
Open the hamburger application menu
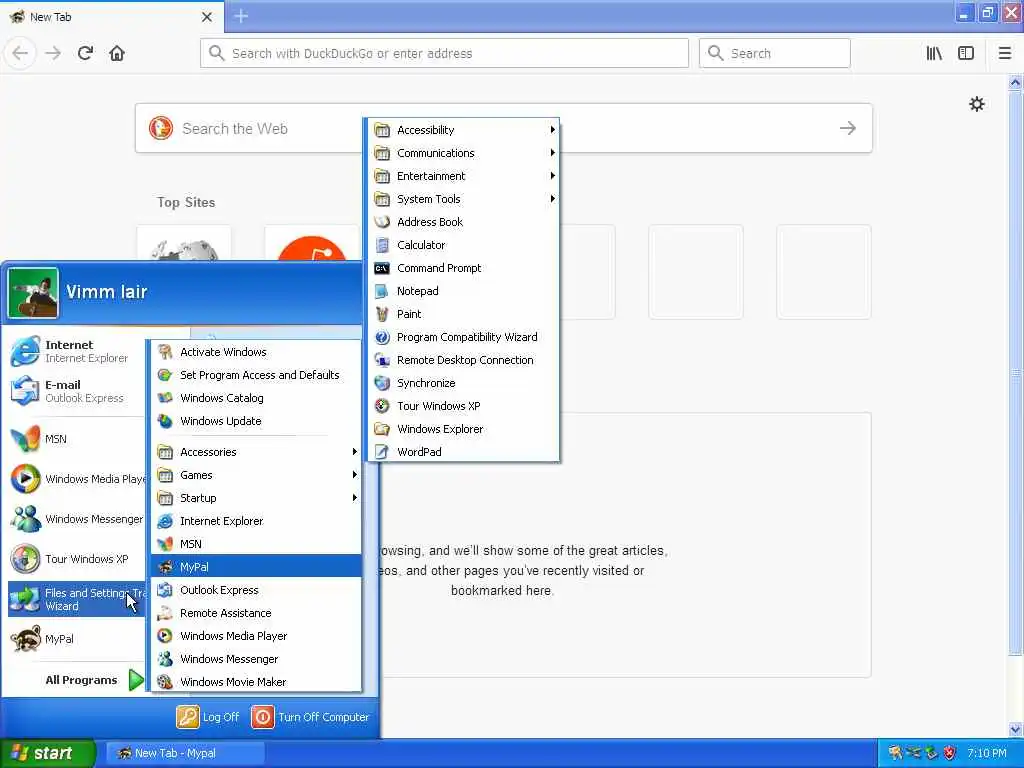pyautogui.click(x=1004, y=53)
